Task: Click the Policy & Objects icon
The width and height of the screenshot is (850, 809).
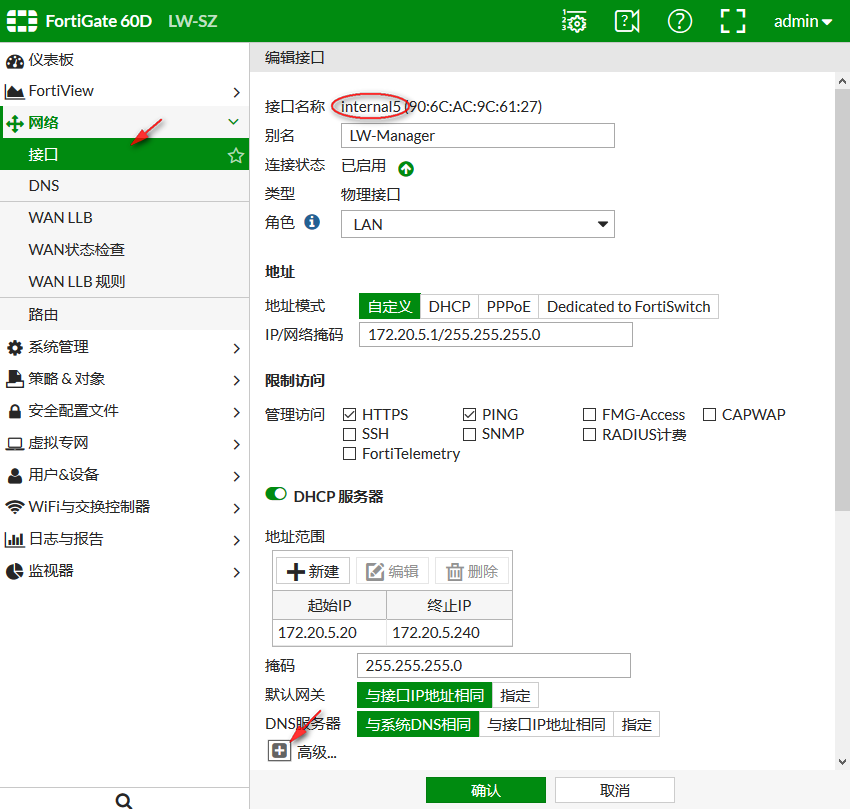Action: pos(15,379)
